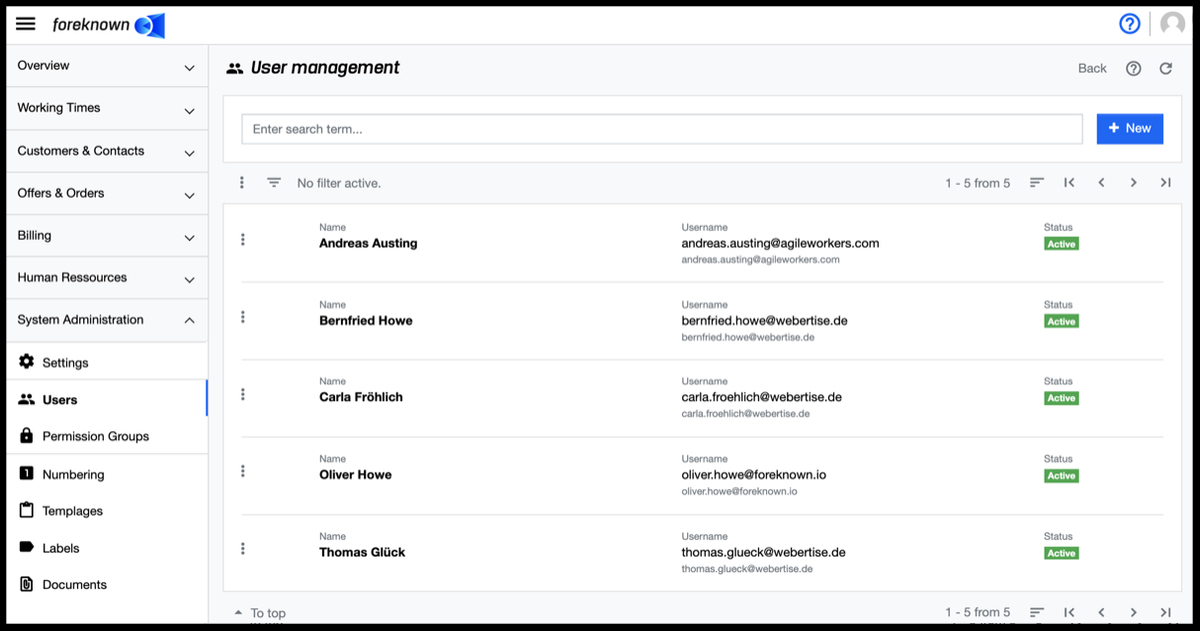Click the blue help question mark icon
This screenshot has width=1200, height=631.
[x=1129, y=24]
